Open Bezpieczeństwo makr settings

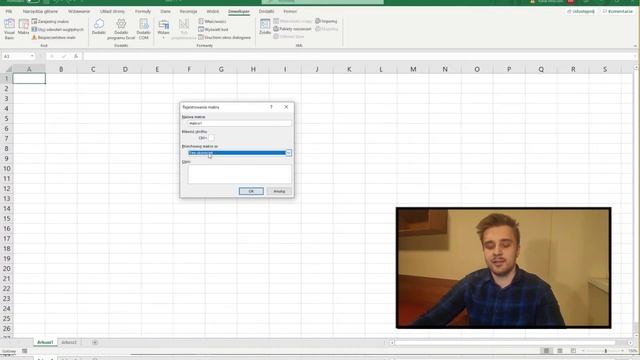[54, 37]
